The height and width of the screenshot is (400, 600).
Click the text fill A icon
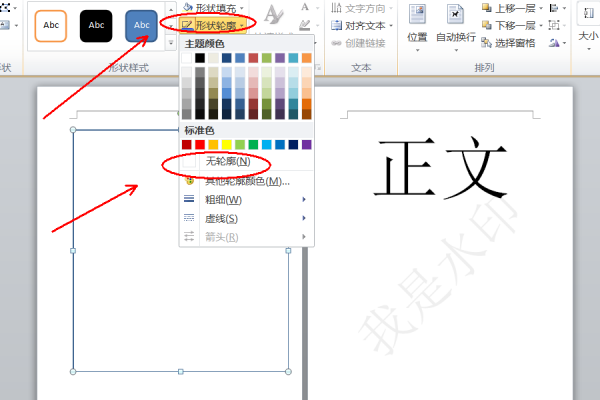pyautogui.click(x=305, y=7)
